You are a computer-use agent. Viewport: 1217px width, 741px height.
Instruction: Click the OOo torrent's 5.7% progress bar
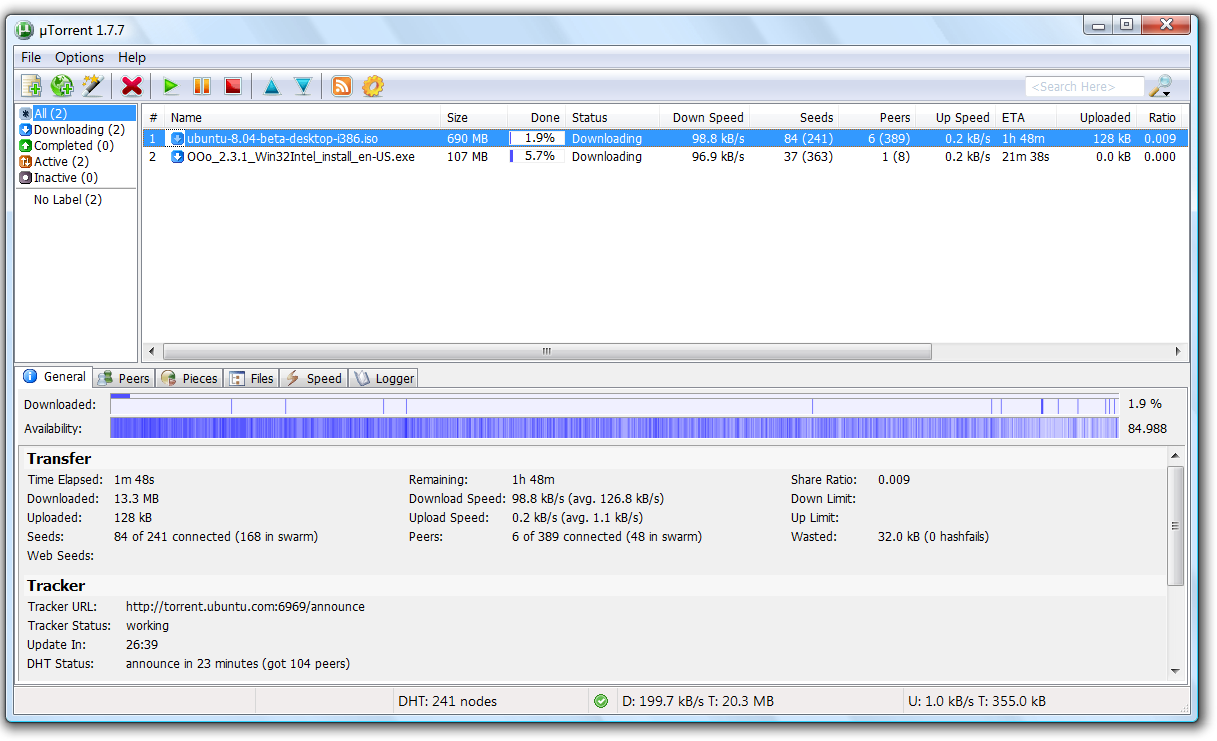click(537, 157)
